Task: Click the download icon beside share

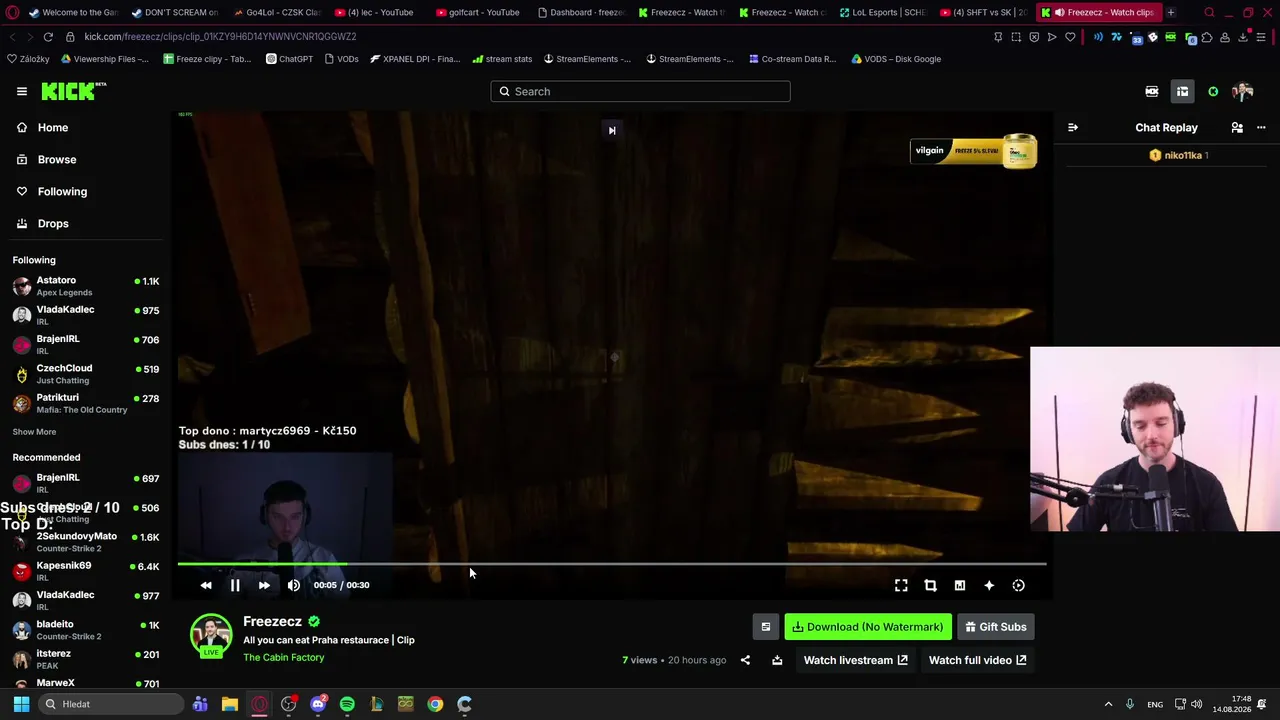Action: 777,660
